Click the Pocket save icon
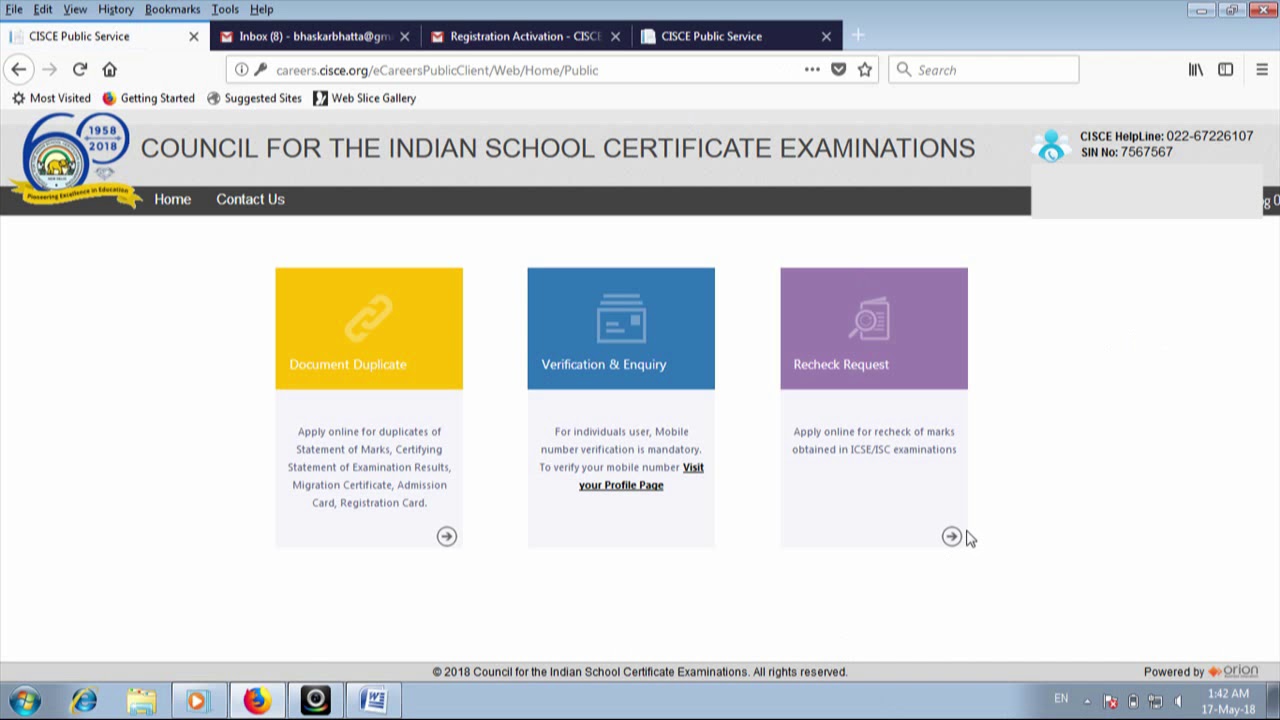This screenshot has height=720, width=1280. click(839, 70)
